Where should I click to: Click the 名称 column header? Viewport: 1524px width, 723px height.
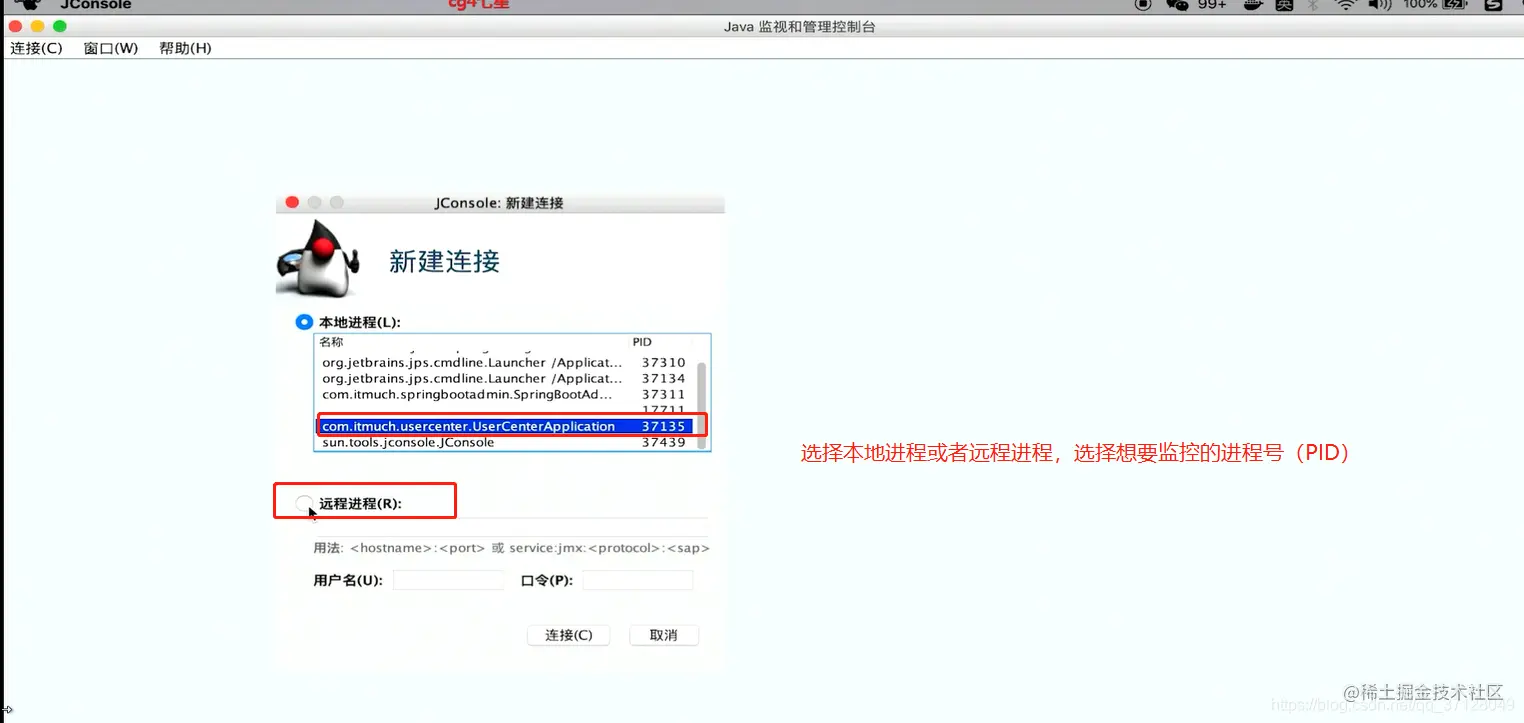click(x=331, y=342)
